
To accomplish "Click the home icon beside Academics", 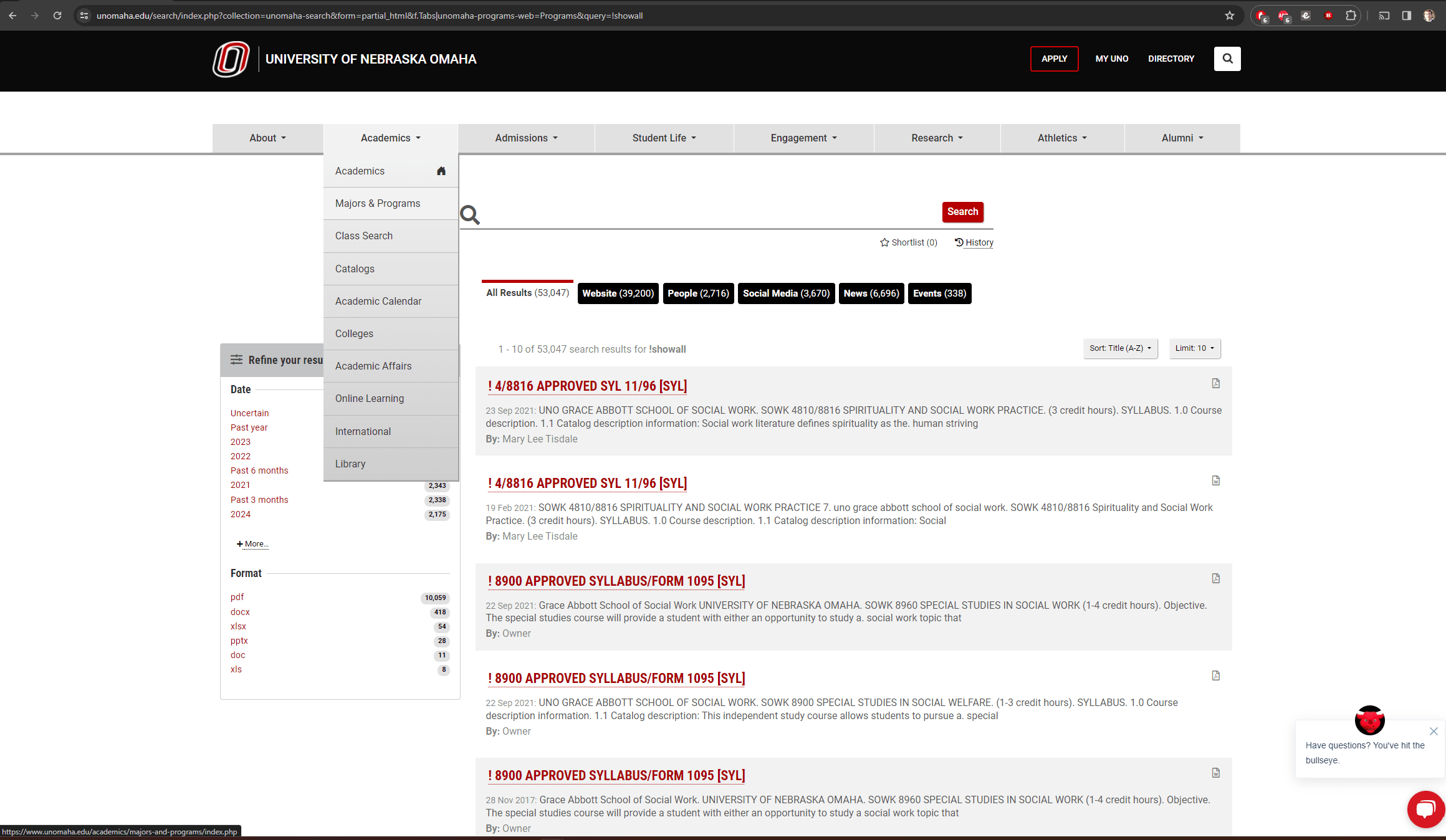I will pos(441,171).
